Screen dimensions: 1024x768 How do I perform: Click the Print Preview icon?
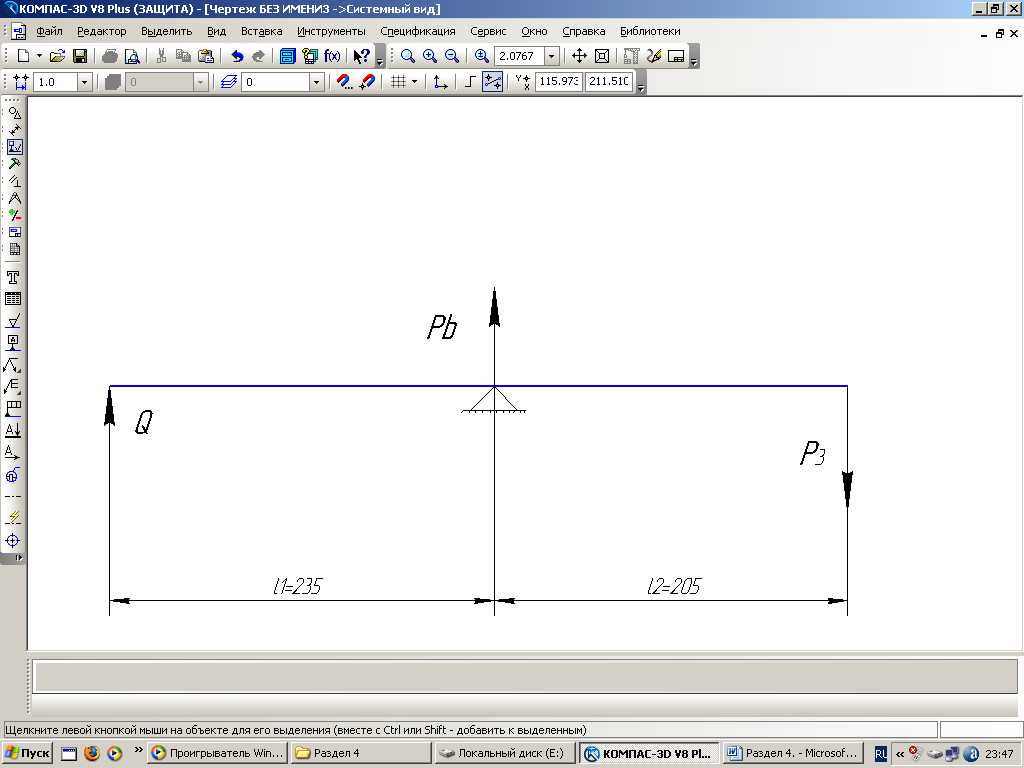(131, 56)
